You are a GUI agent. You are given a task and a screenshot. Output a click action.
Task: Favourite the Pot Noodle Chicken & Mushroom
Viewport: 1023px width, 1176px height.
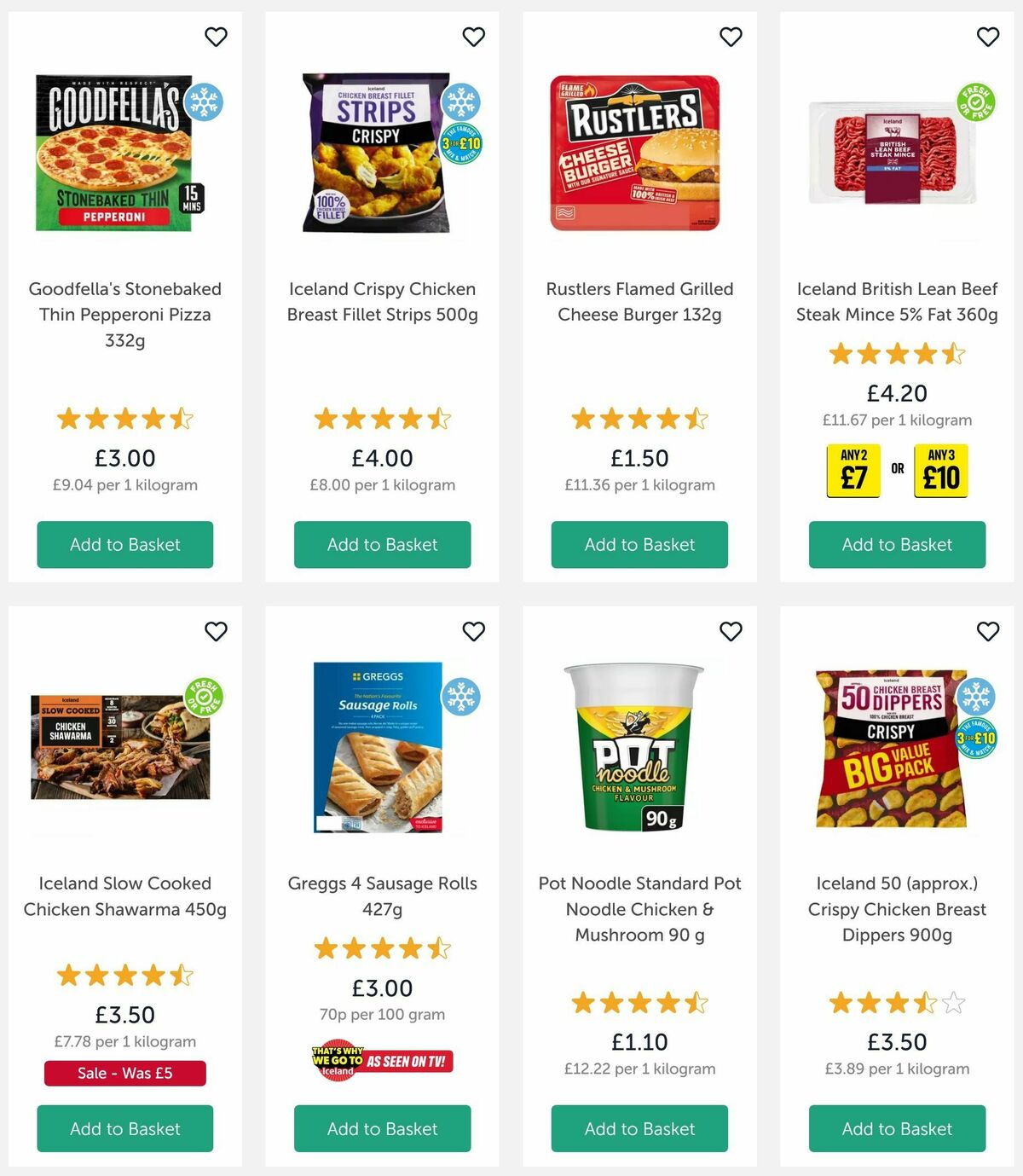(x=731, y=632)
